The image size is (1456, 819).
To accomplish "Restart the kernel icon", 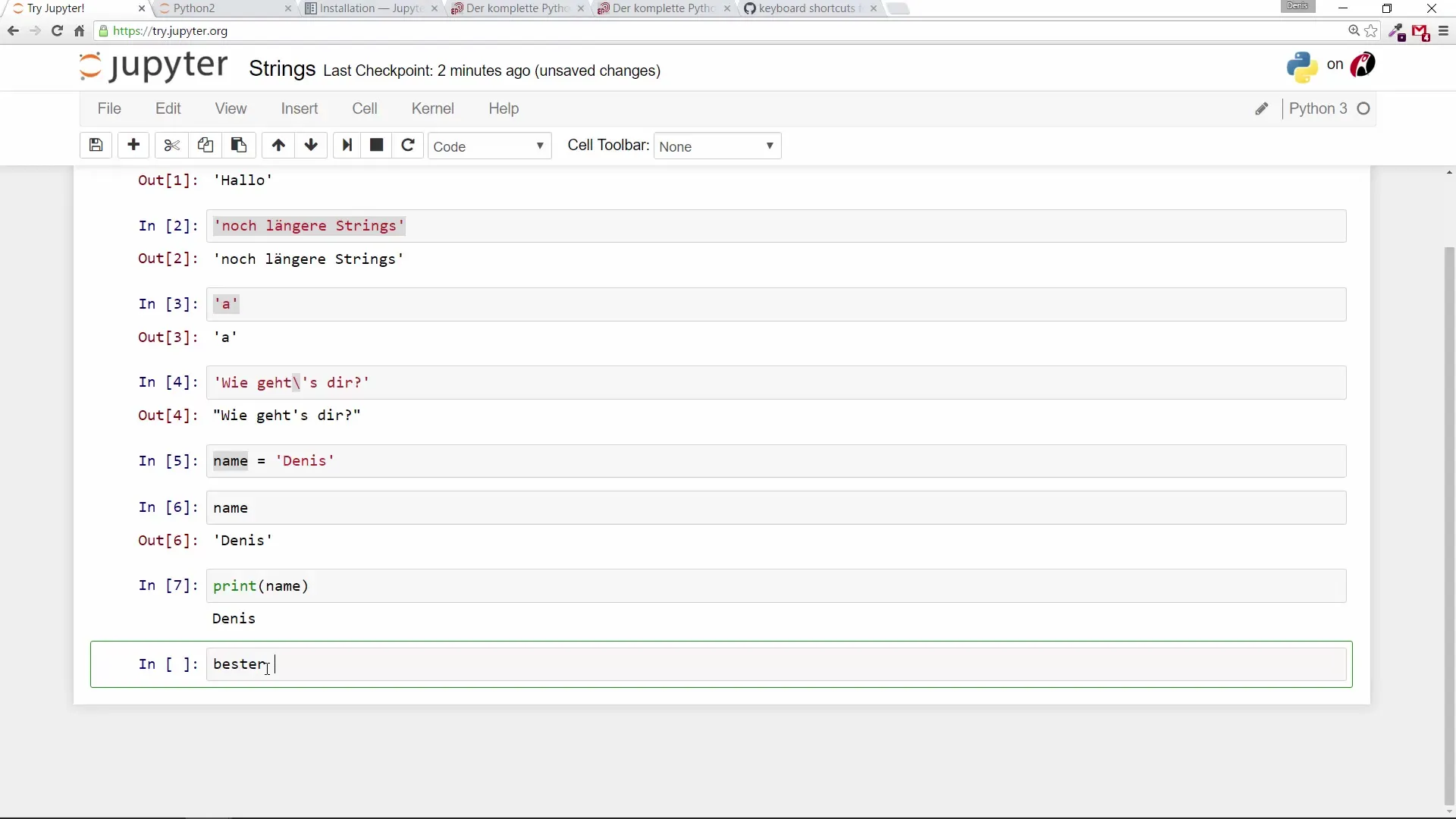I will click(408, 145).
